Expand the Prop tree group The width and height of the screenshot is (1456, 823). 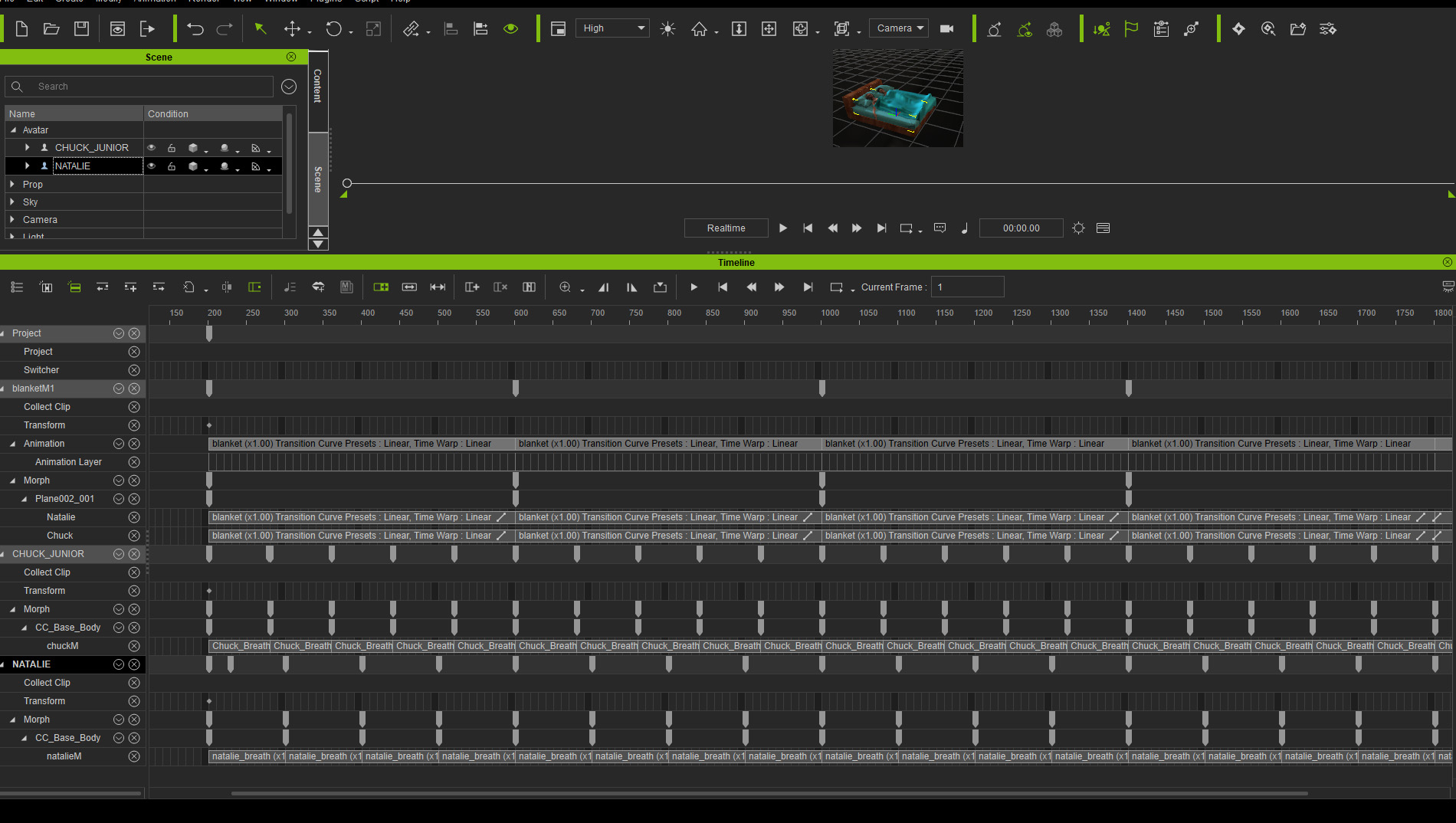tap(12, 185)
